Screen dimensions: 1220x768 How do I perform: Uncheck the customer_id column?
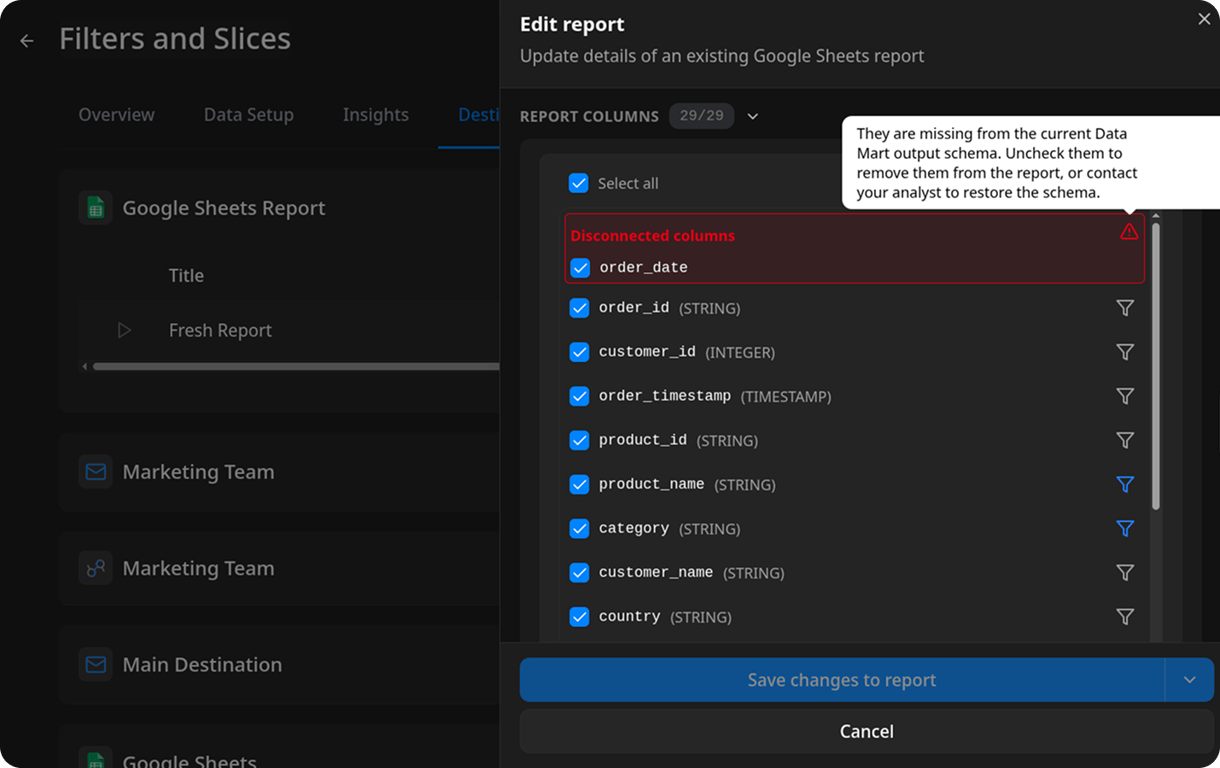coord(579,352)
